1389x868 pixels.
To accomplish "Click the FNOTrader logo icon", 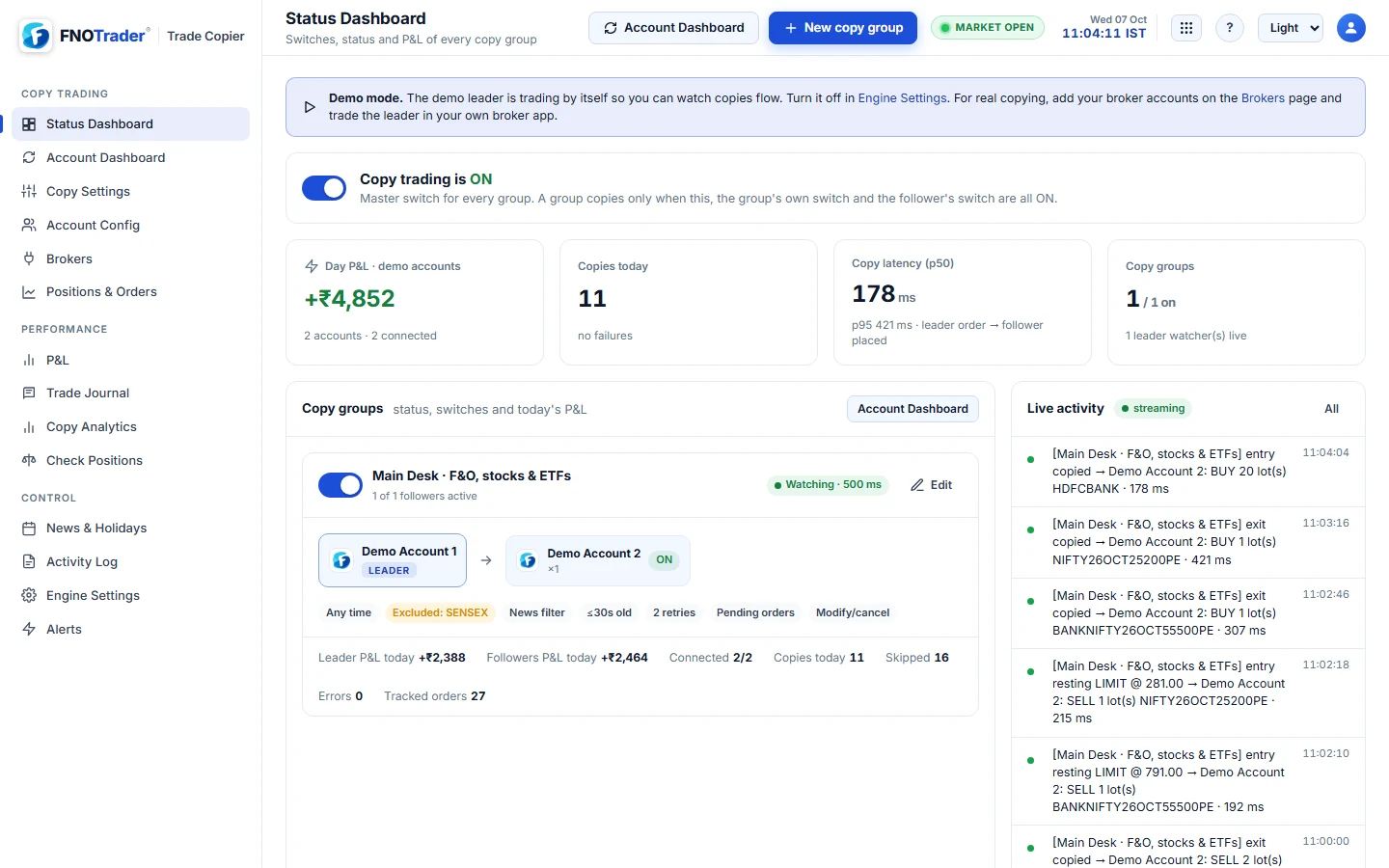I will [x=36, y=36].
